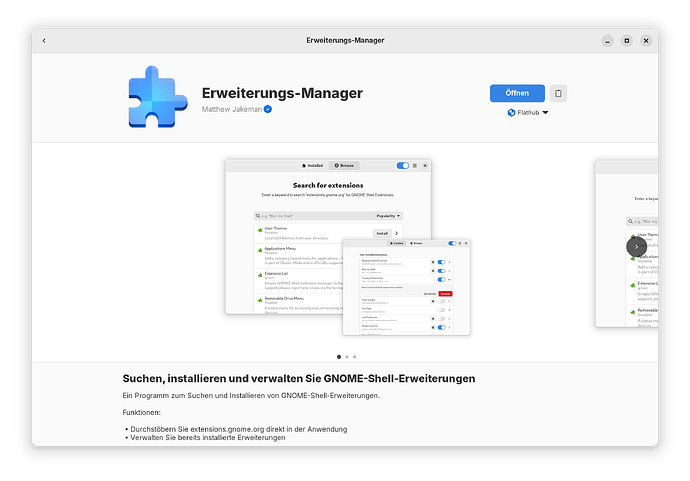Open the partially visible second screenshot

tap(627, 243)
